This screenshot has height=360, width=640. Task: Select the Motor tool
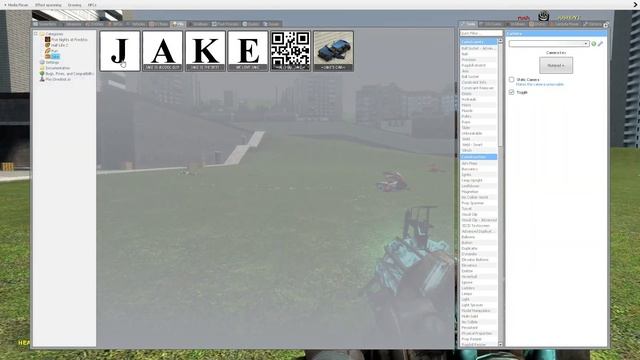(478, 105)
